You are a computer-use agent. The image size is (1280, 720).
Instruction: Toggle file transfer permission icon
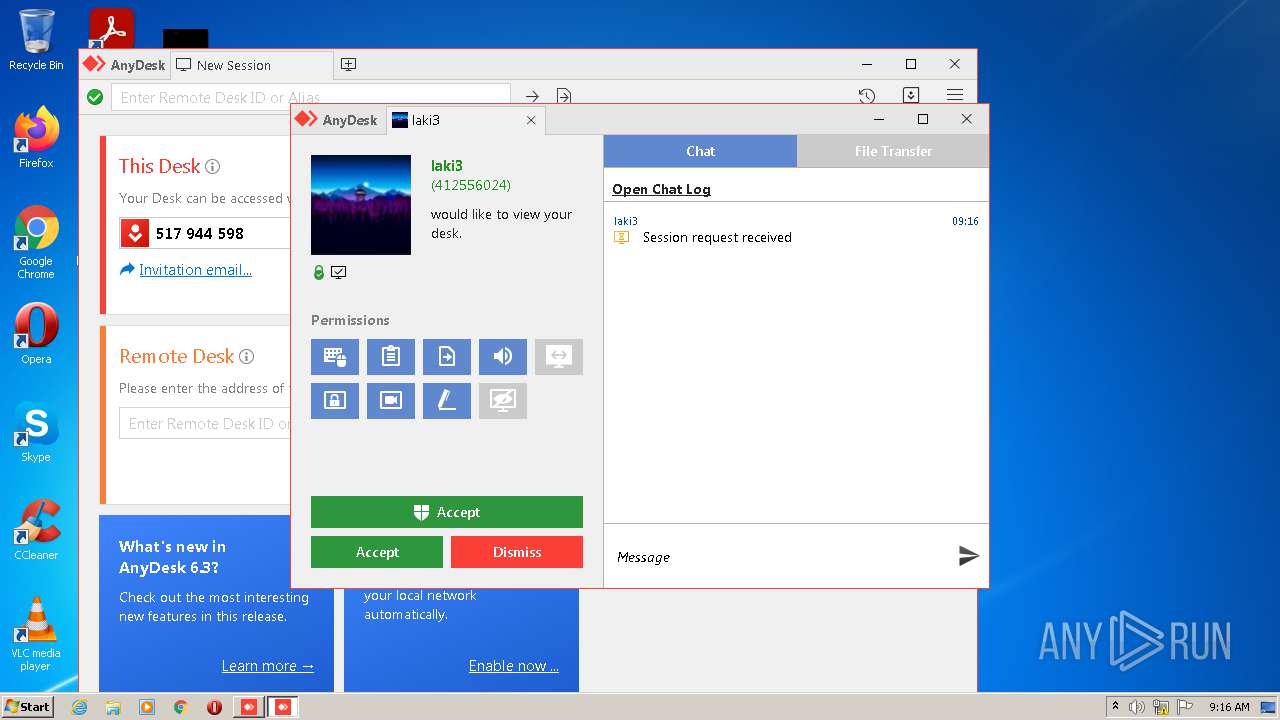pos(447,357)
